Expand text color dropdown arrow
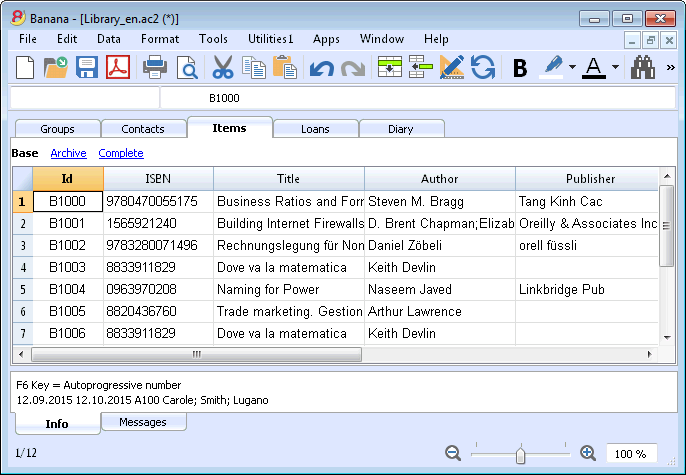 616,67
